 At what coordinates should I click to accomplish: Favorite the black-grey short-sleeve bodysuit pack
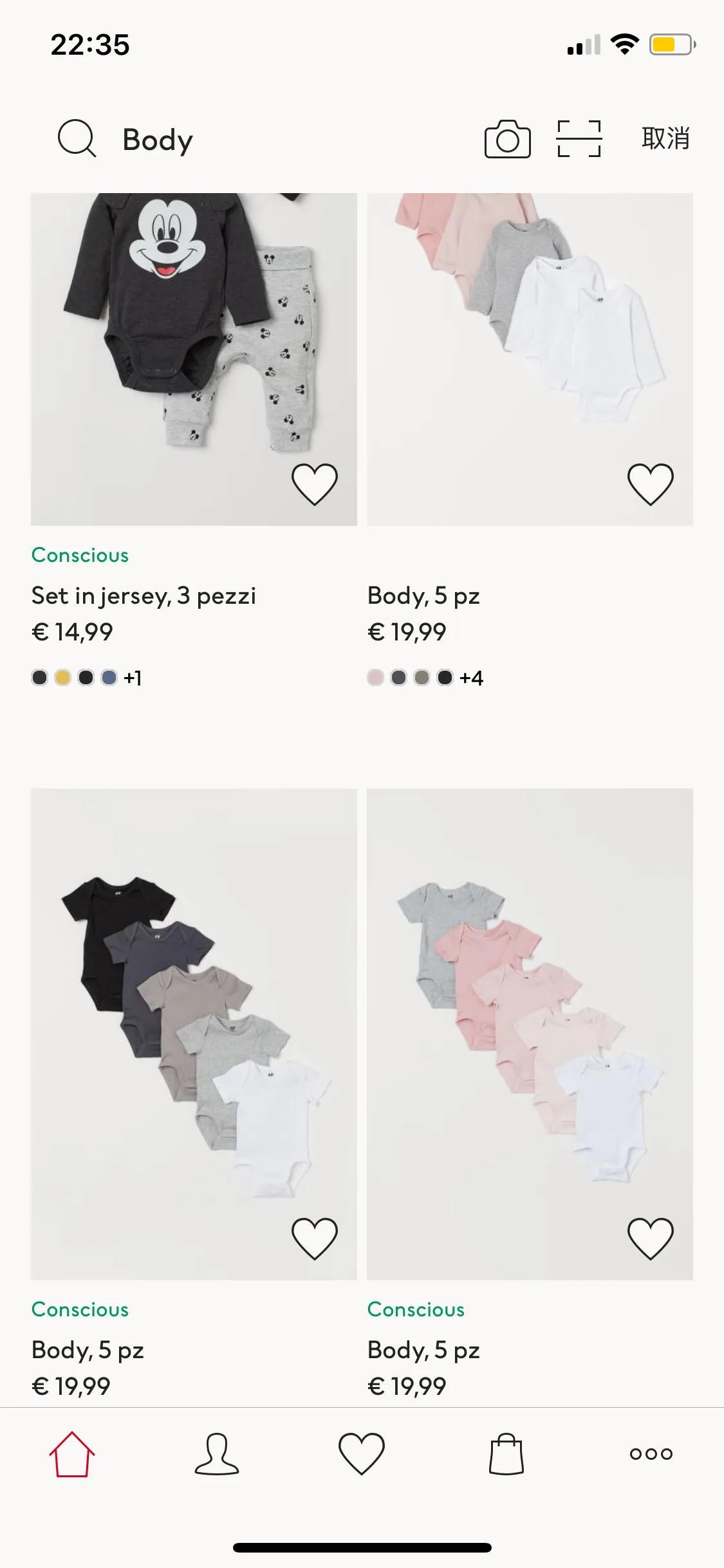coord(315,1238)
